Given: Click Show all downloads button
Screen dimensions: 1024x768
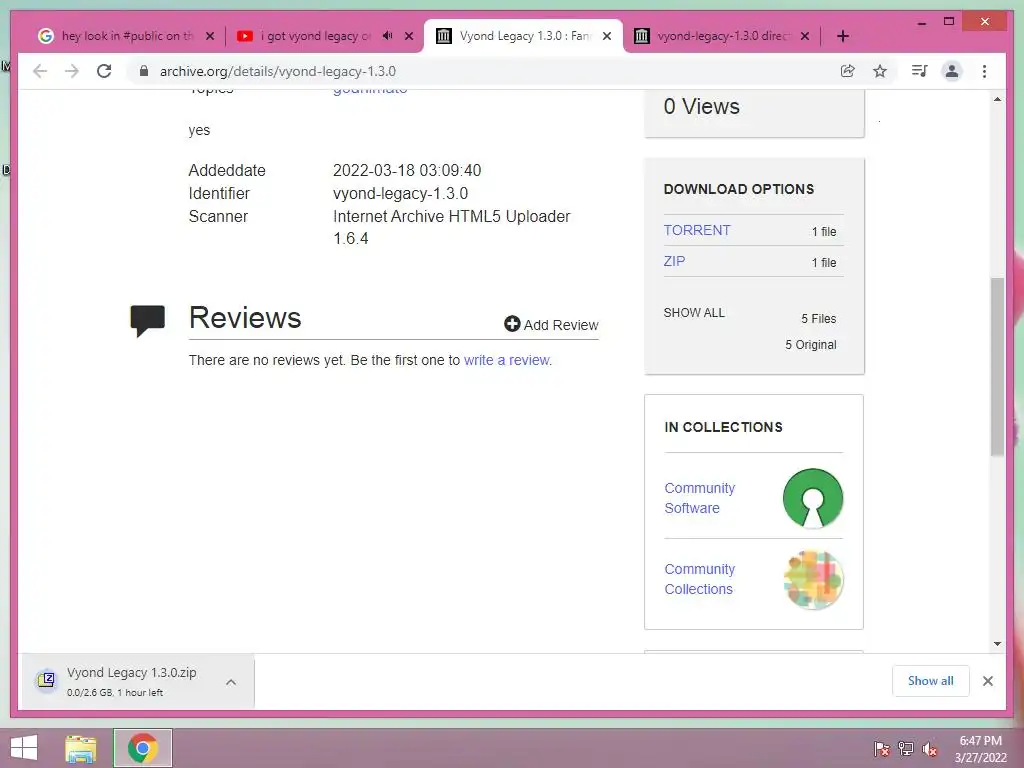Looking at the screenshot, I should pos(931,681).
